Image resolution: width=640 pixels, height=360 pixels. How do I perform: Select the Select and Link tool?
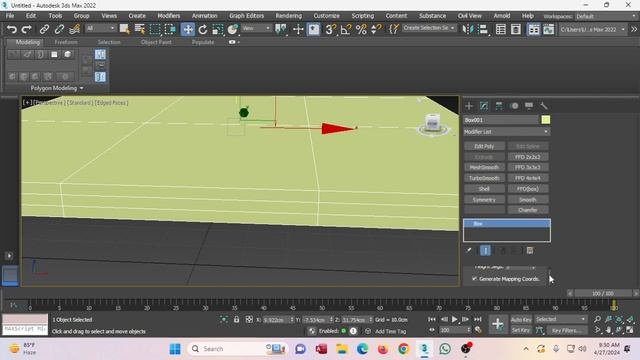point(44,29)
